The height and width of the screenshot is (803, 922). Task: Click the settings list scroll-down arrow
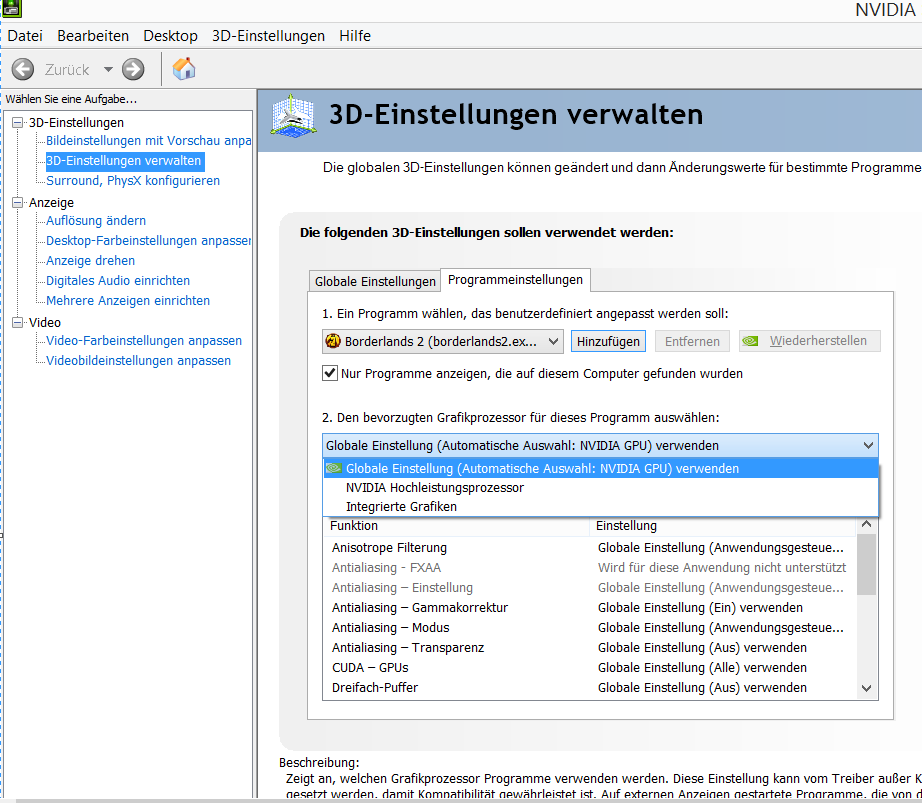click(866, 688)
